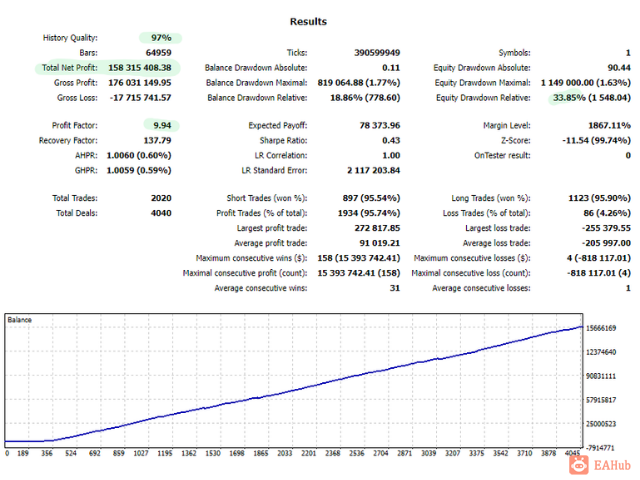Click the -7914771 y-axis label
The image size is (640, 480).
tap(600, 448)
